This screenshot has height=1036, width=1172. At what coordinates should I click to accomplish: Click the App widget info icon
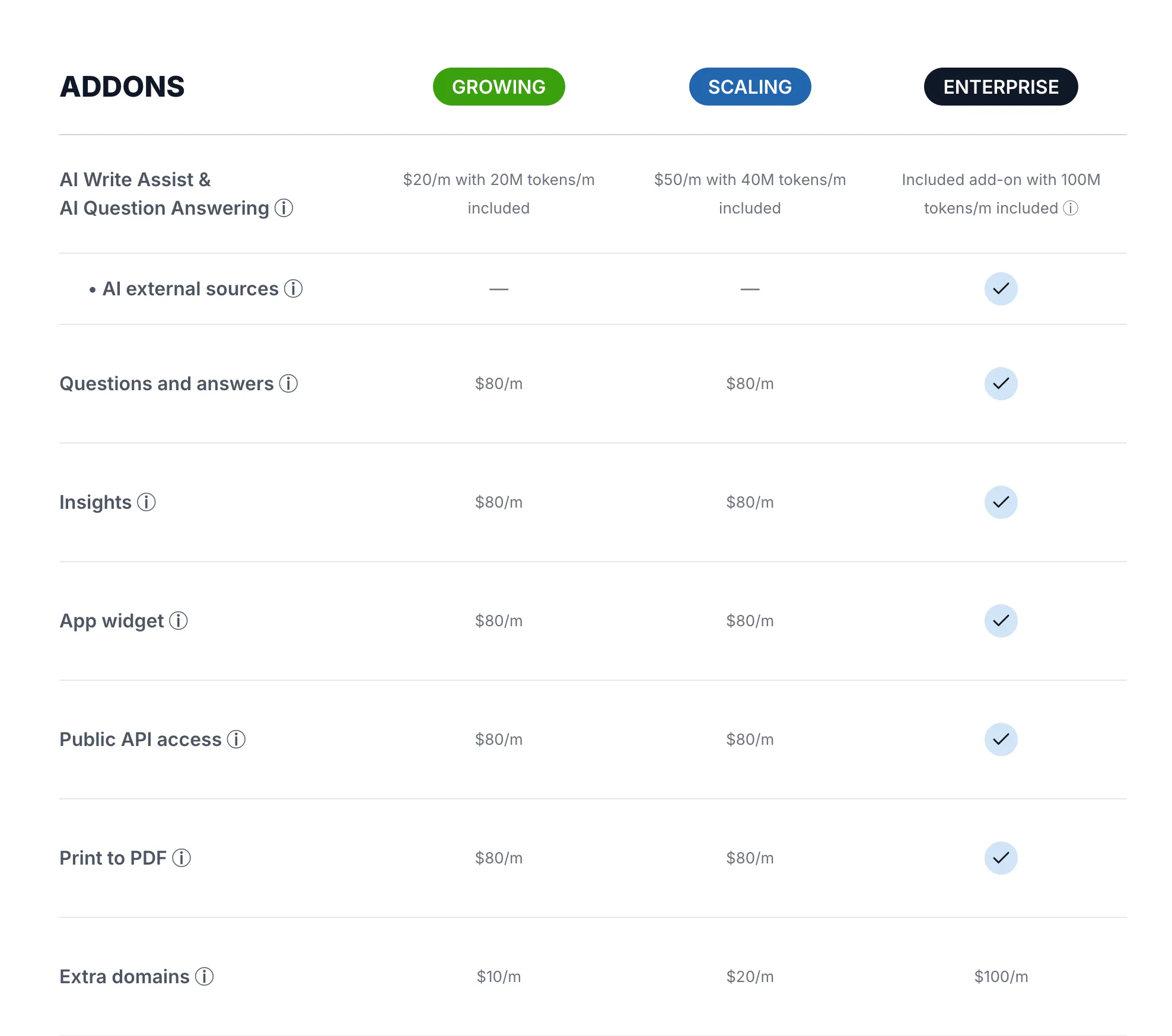click(178, 621)
